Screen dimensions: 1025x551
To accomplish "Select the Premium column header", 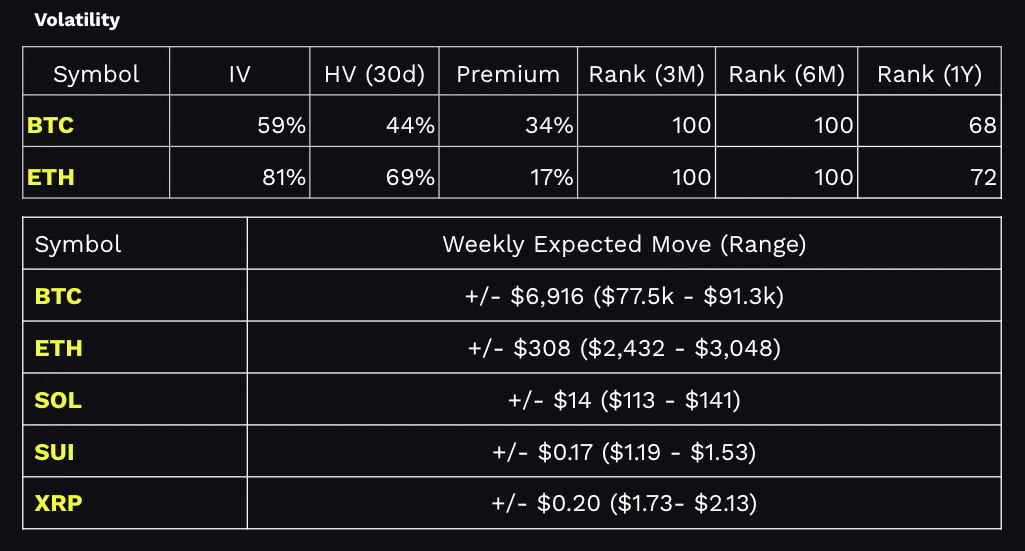I will point(508,74).
